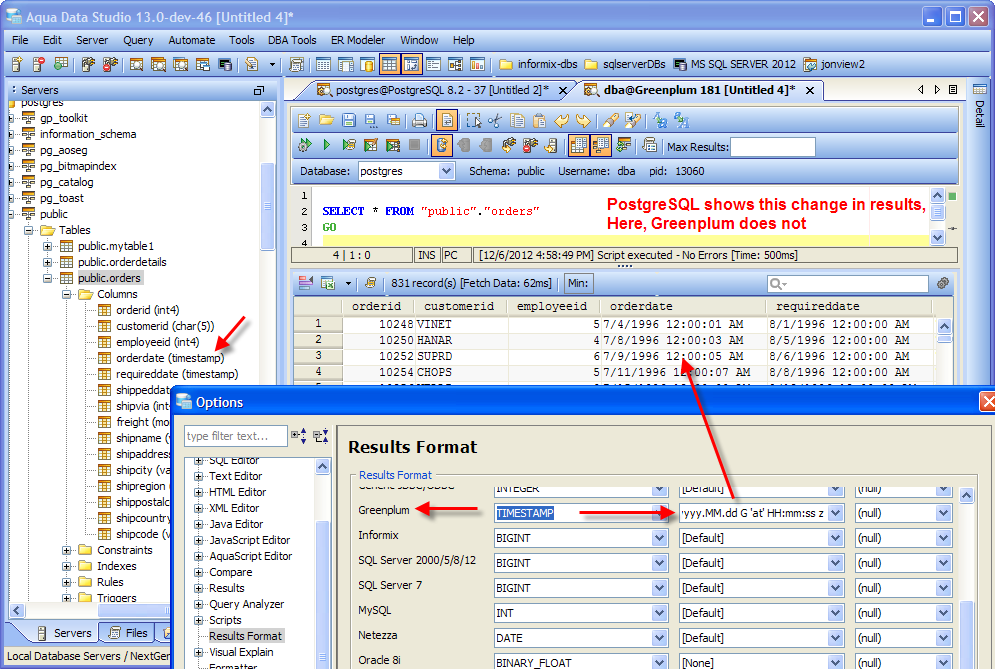Execute the script with the gear-arrows icon

[x=305, y=145]
